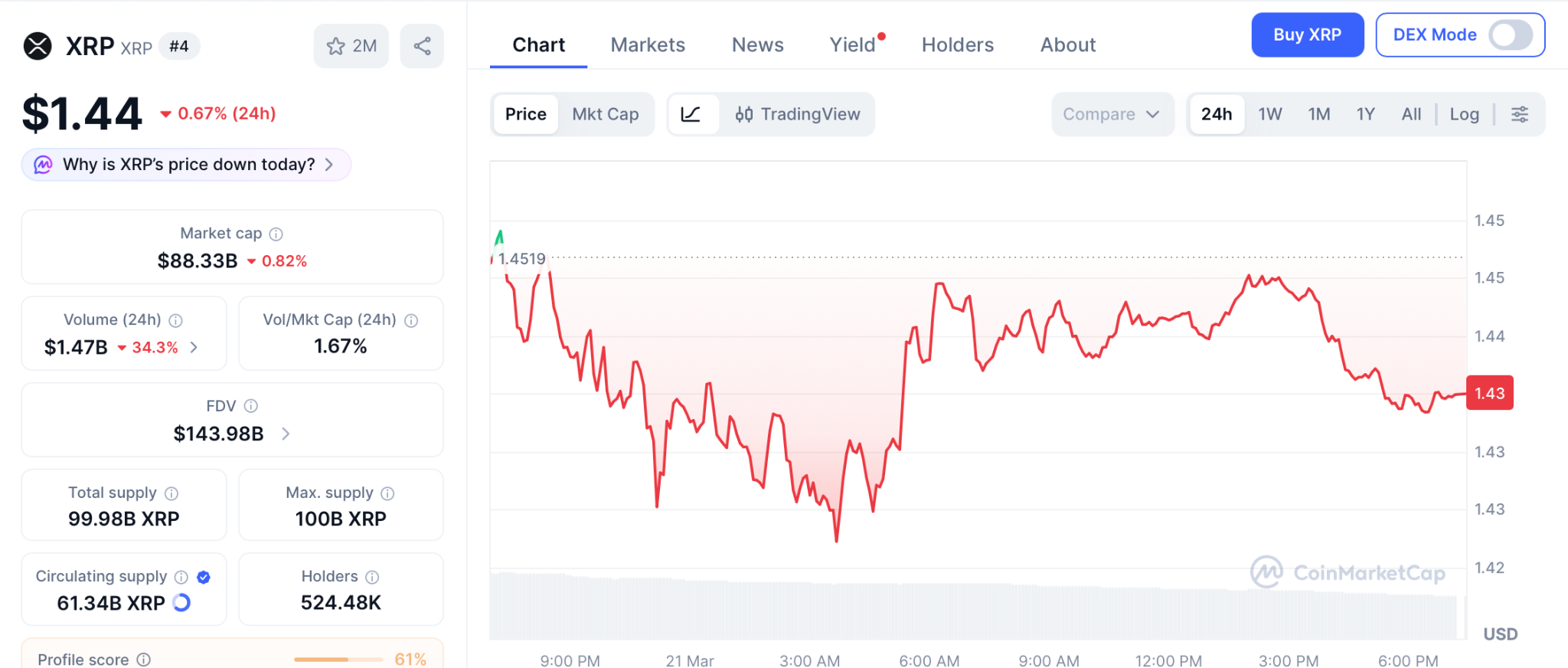
Task: Expand the FDV details chevron
Action: click(x=286, y=434)
